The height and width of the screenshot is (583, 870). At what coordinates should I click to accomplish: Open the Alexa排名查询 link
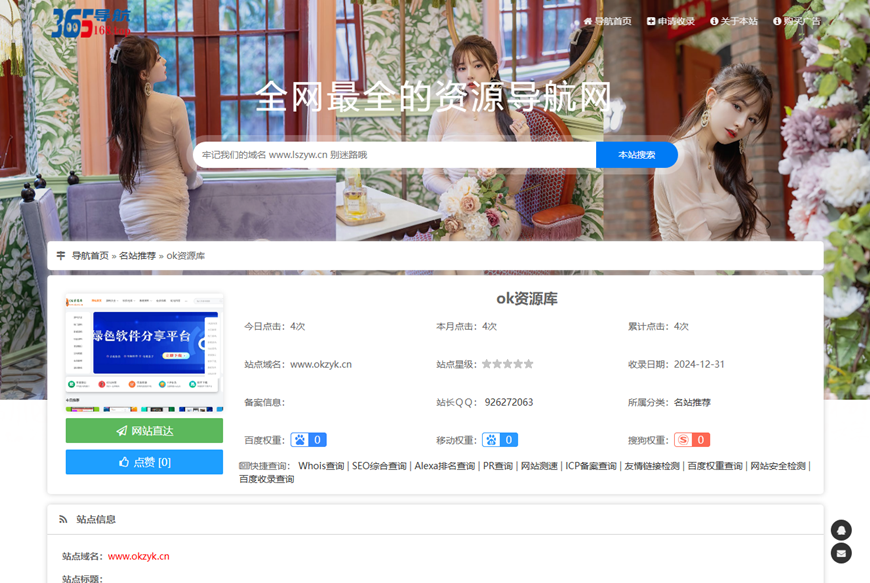point(444,466)
